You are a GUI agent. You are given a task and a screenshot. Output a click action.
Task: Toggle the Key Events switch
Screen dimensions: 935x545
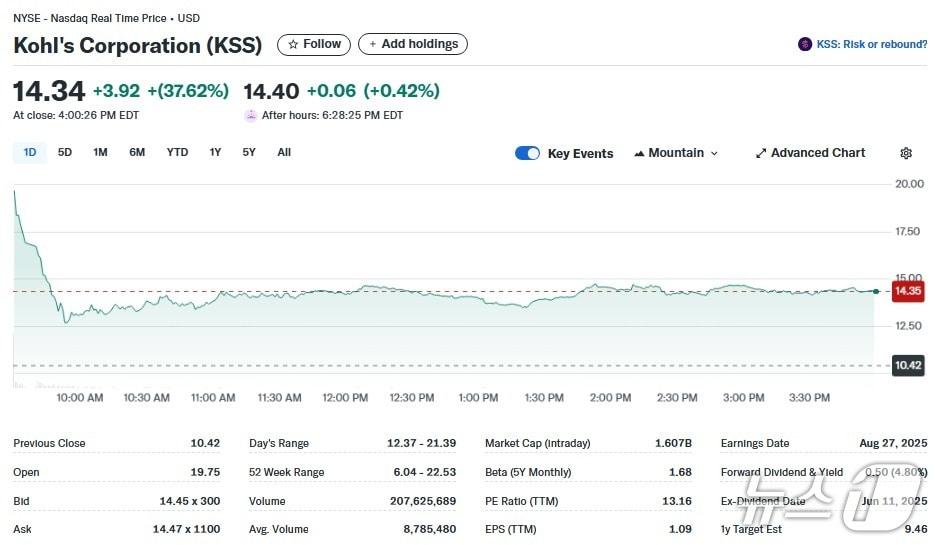click(527, 153)
